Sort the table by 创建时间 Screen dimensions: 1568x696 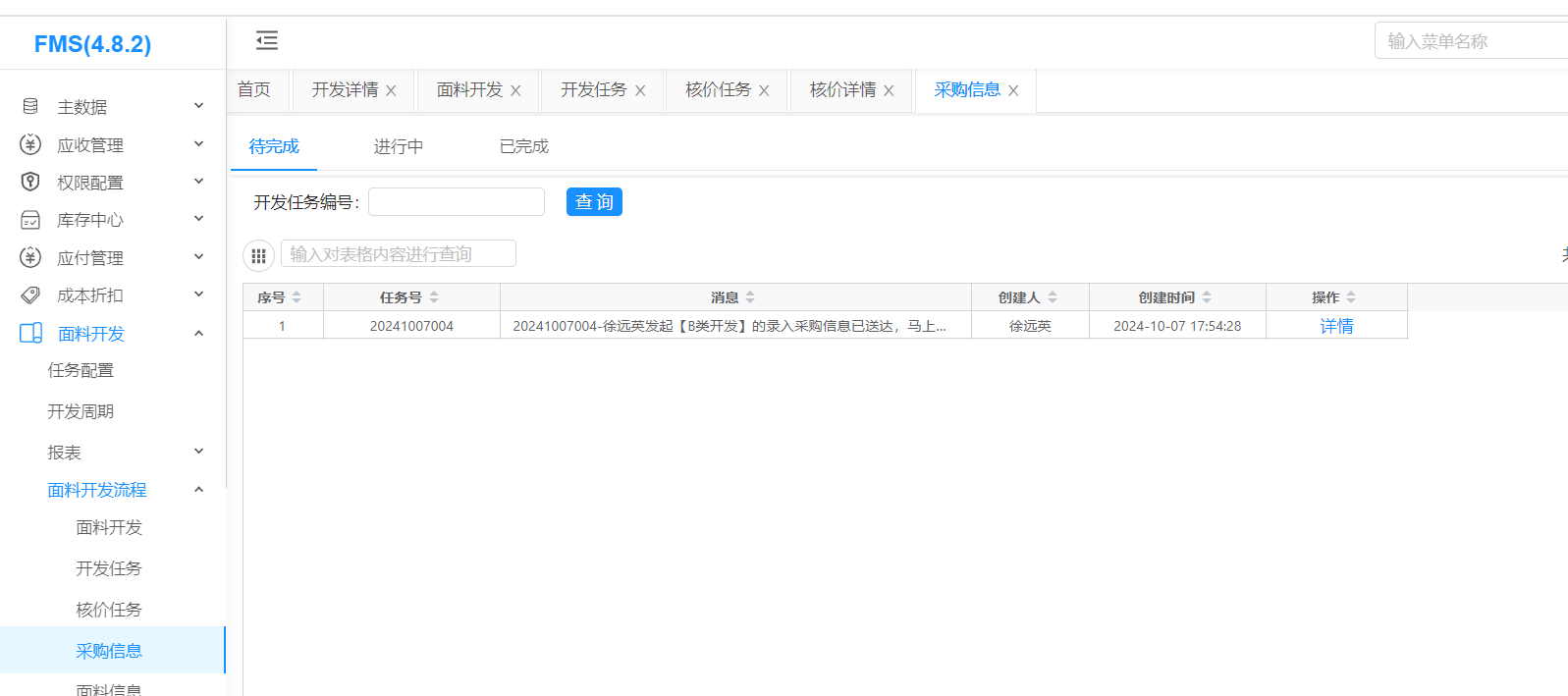click(1207, 297)
